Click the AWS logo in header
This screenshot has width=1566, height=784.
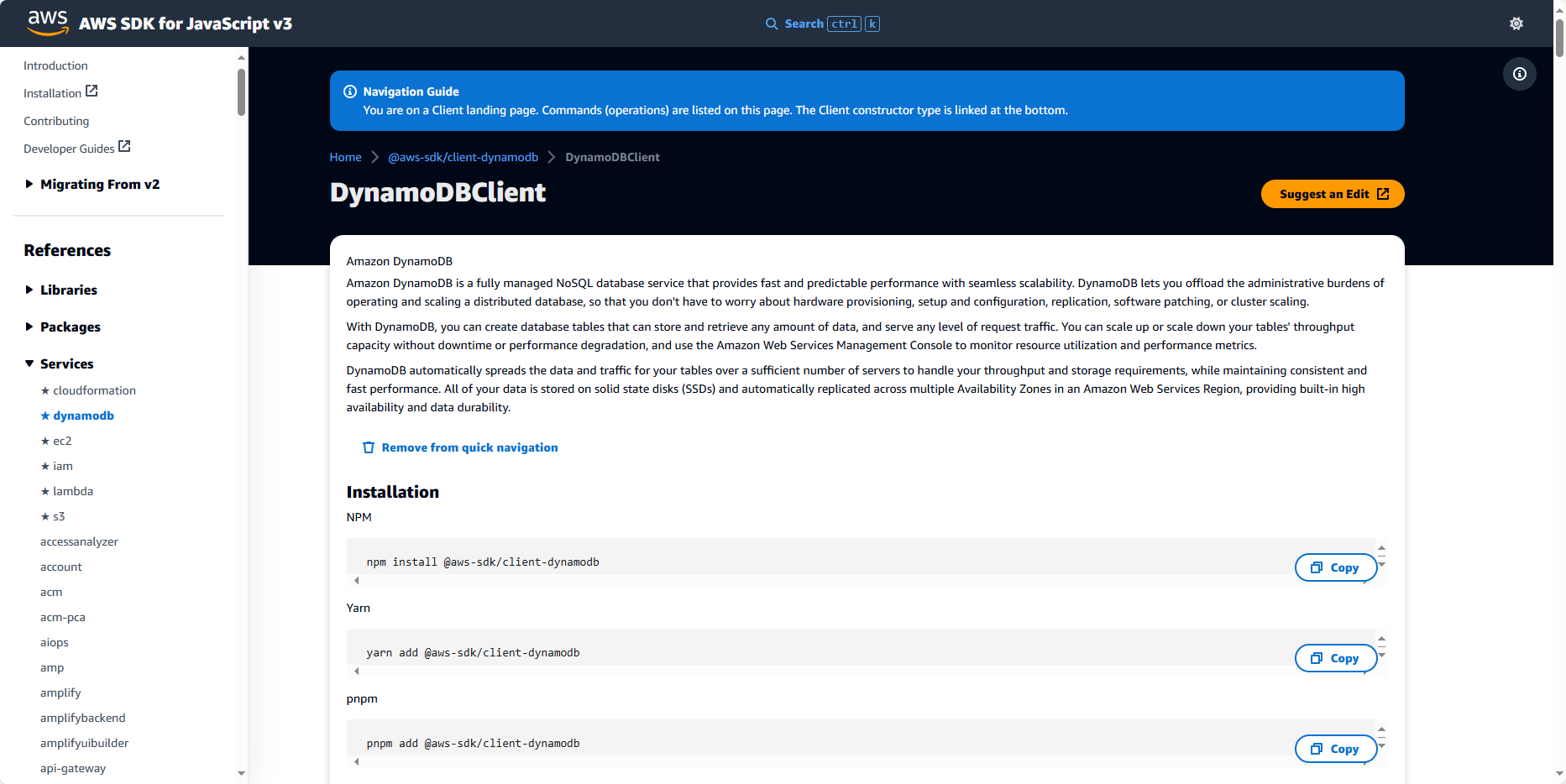pos(48,23)
